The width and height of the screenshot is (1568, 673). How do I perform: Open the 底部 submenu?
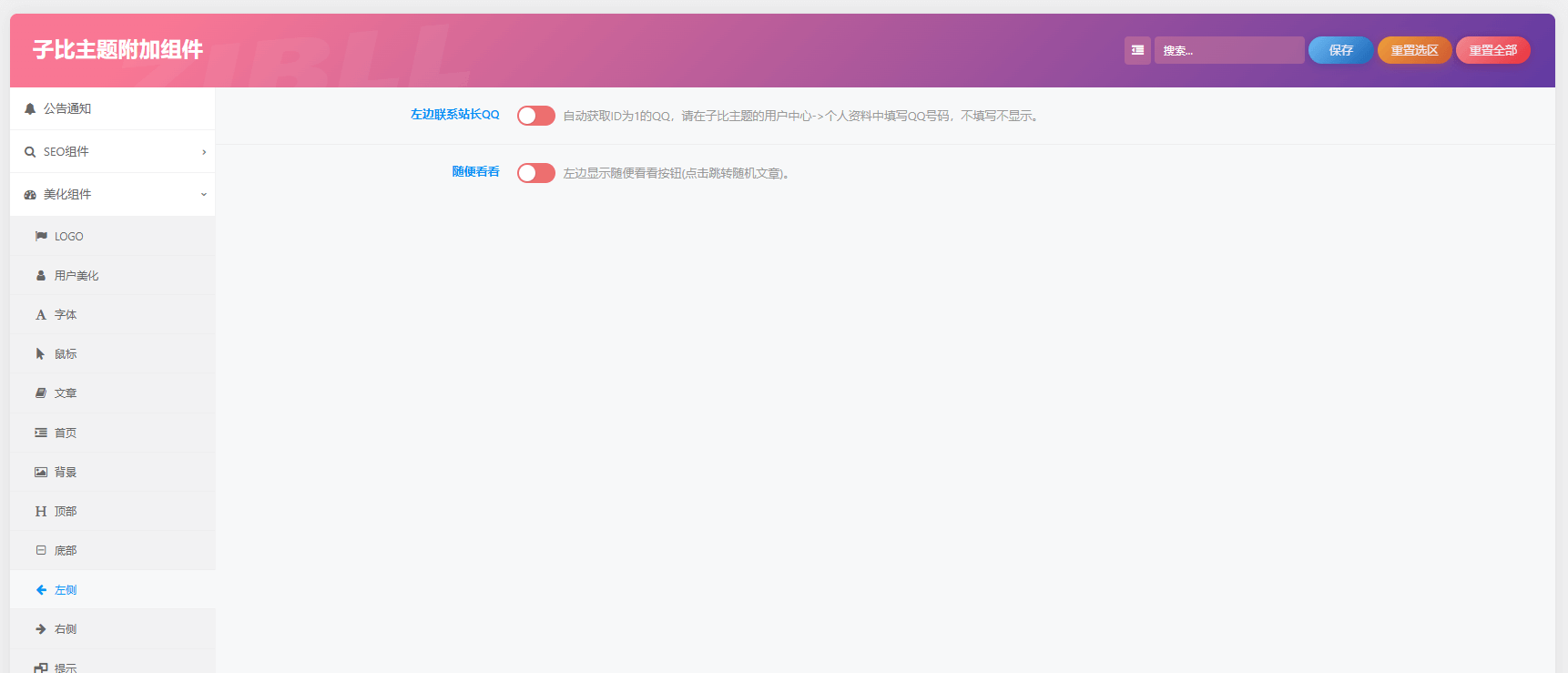pos(113,550)
